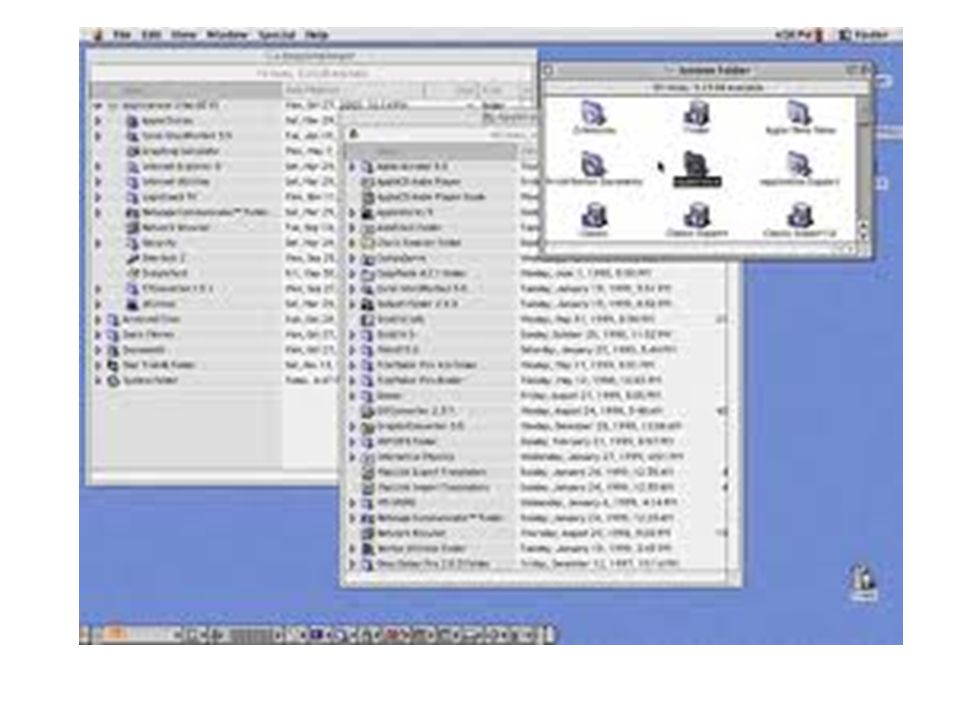This screenshot has width=960, height=720.
Task: Select Sherlock 2 in the back window
Action: click(156, 258)
